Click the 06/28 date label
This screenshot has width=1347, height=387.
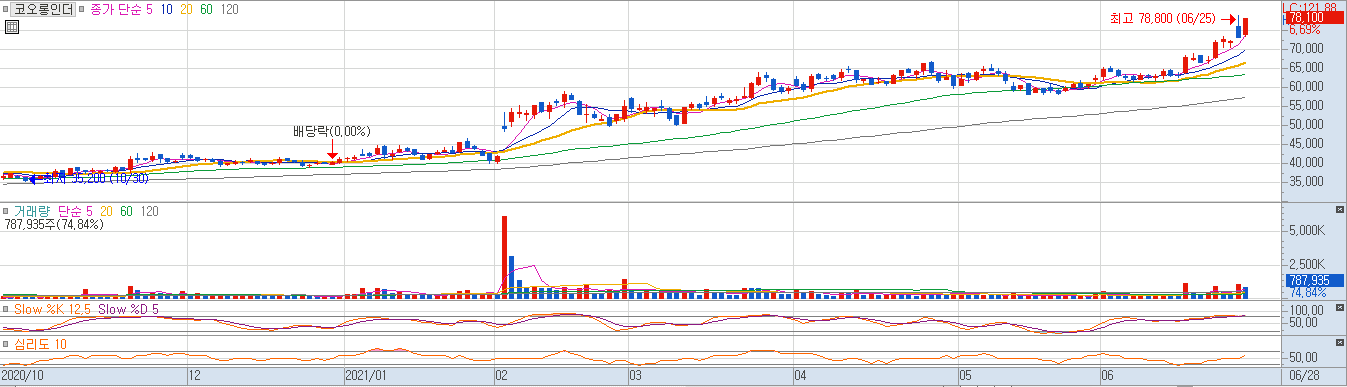(1304, 376)
